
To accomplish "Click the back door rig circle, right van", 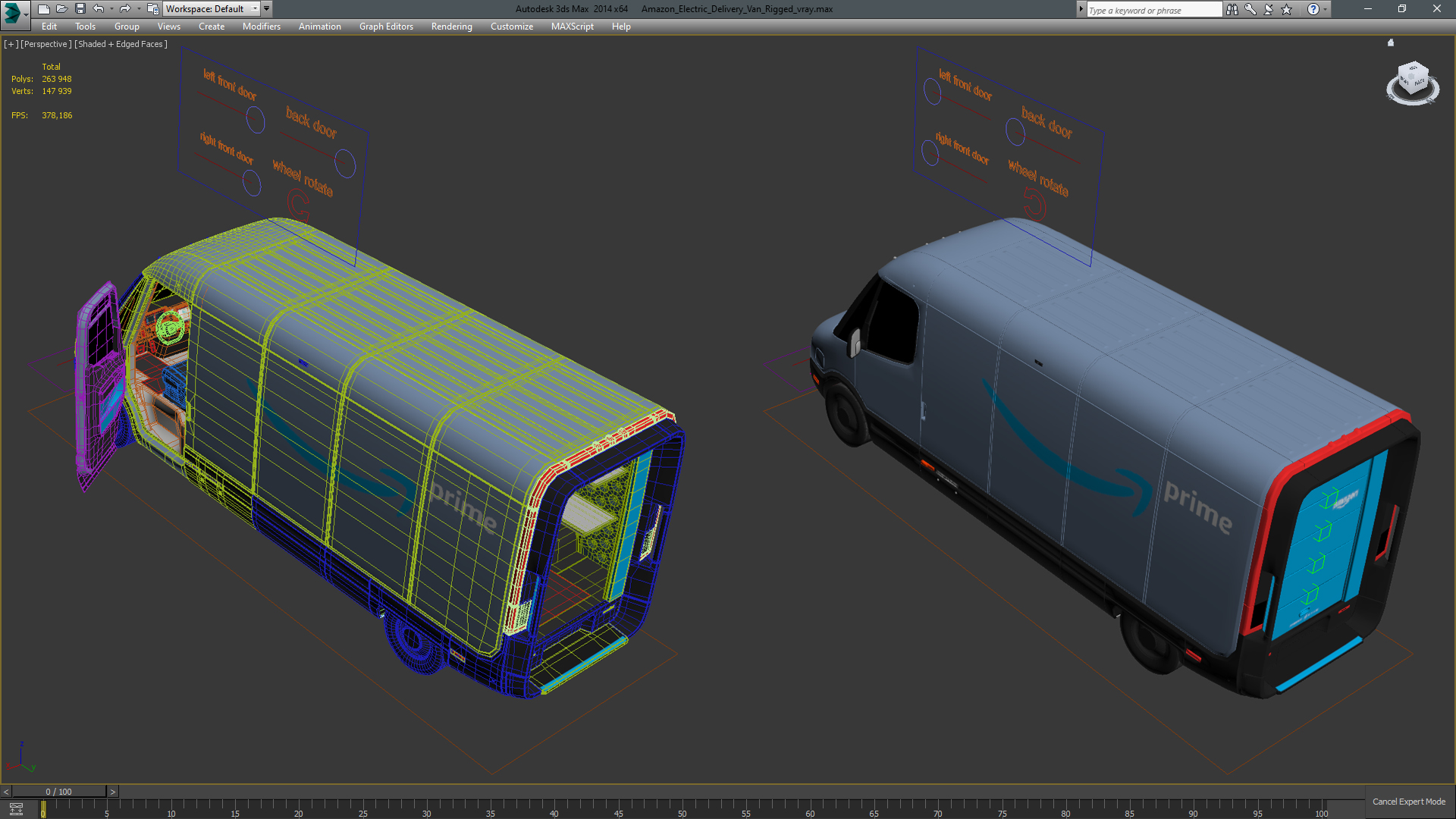I will 1015,132.
